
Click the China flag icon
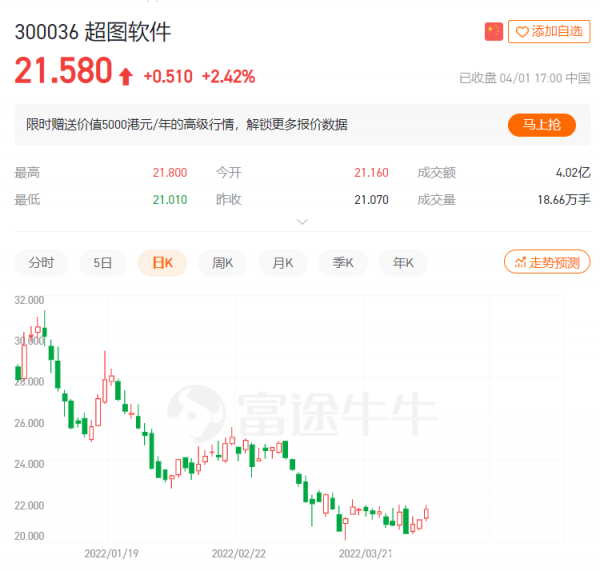coord(494,31)
